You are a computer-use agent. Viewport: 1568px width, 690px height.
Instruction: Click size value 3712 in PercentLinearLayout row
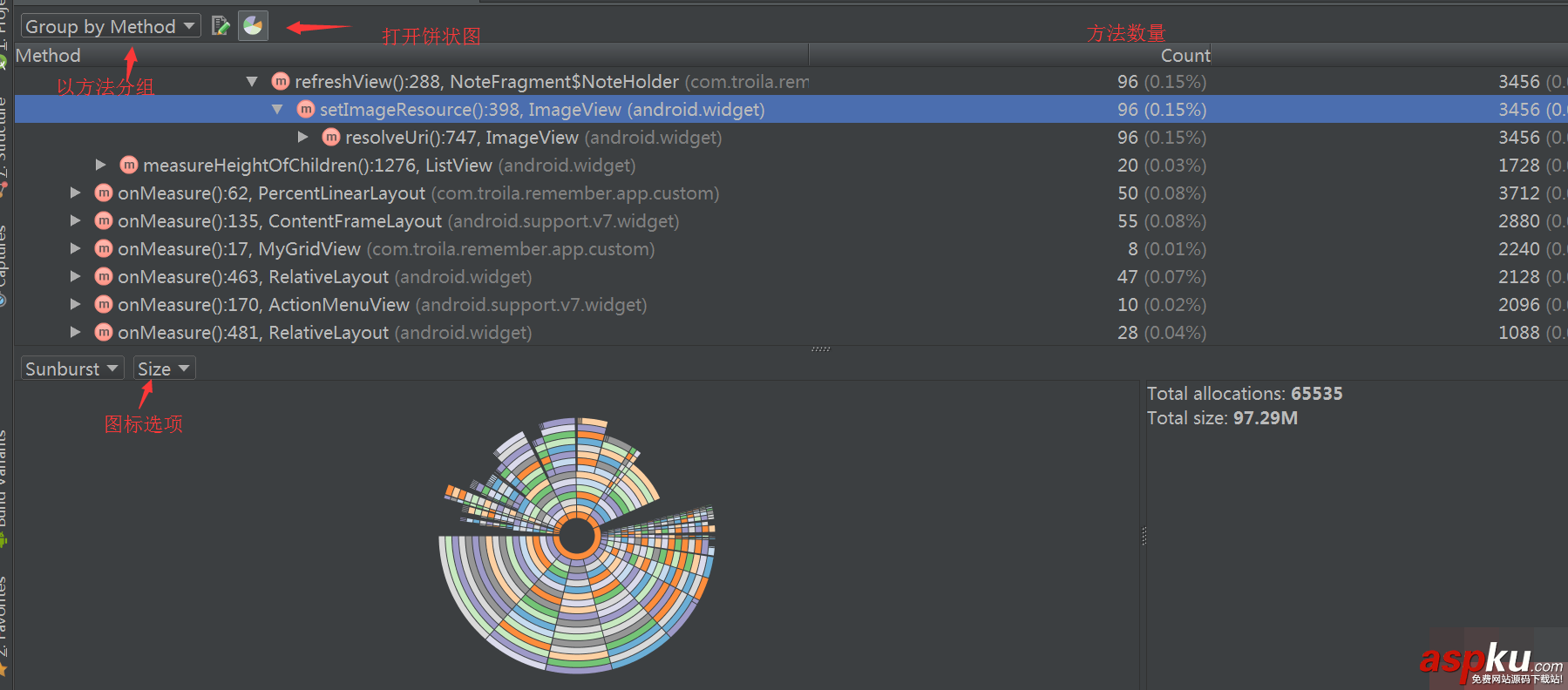[x=1519, y=193]
